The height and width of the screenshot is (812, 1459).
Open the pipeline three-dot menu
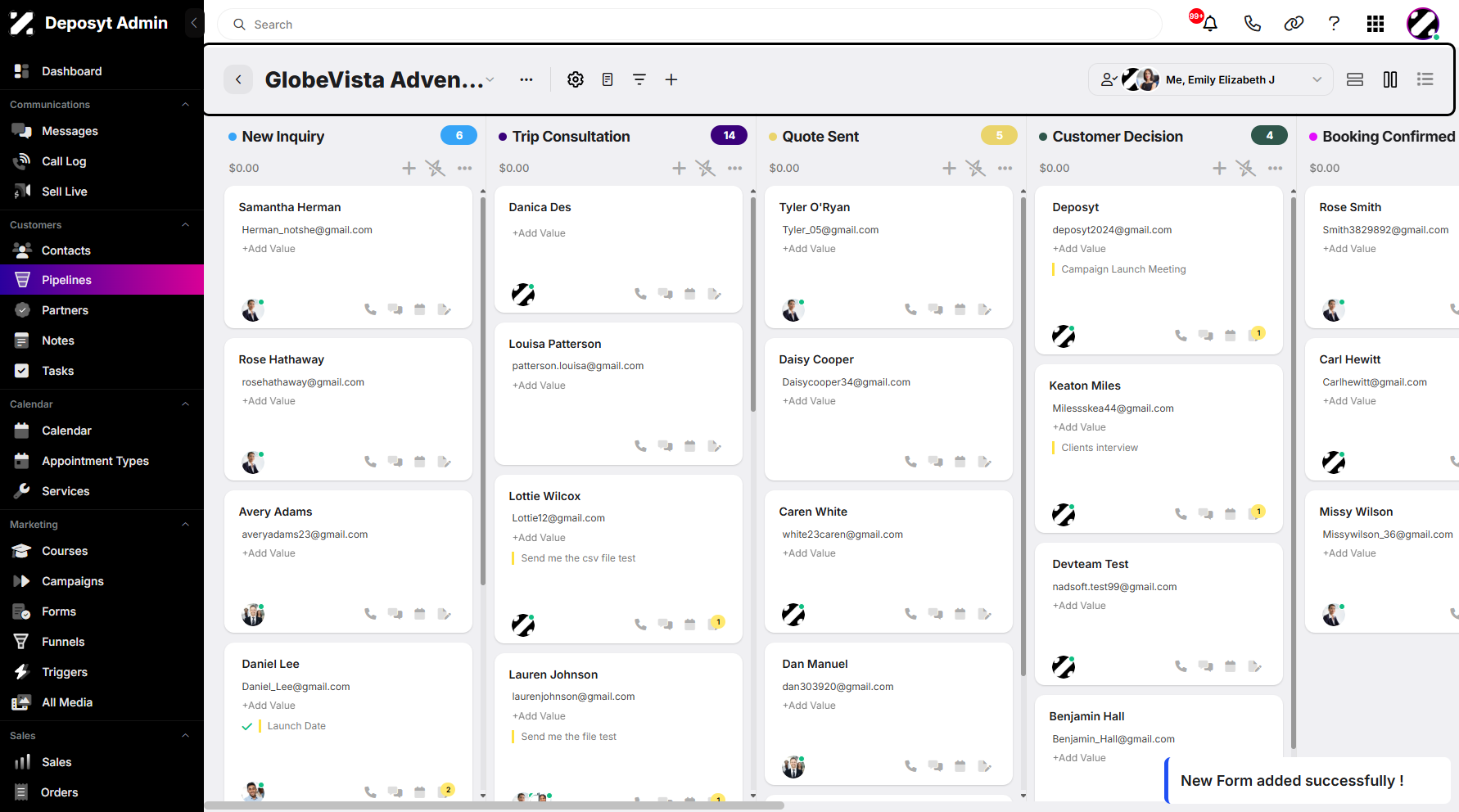(x=526, y=79)
